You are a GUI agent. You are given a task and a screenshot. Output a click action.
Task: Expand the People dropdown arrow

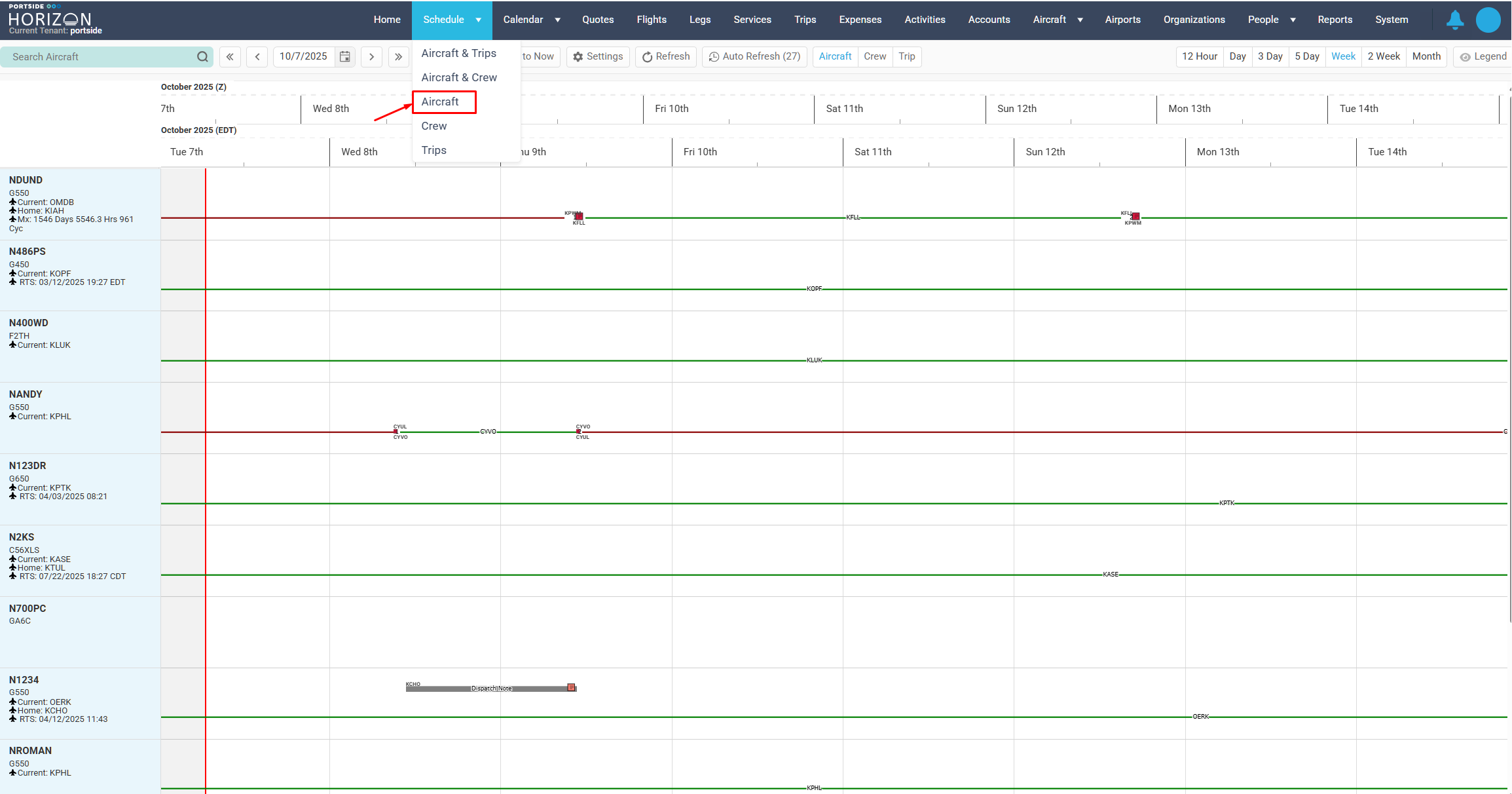[1293, 20]
